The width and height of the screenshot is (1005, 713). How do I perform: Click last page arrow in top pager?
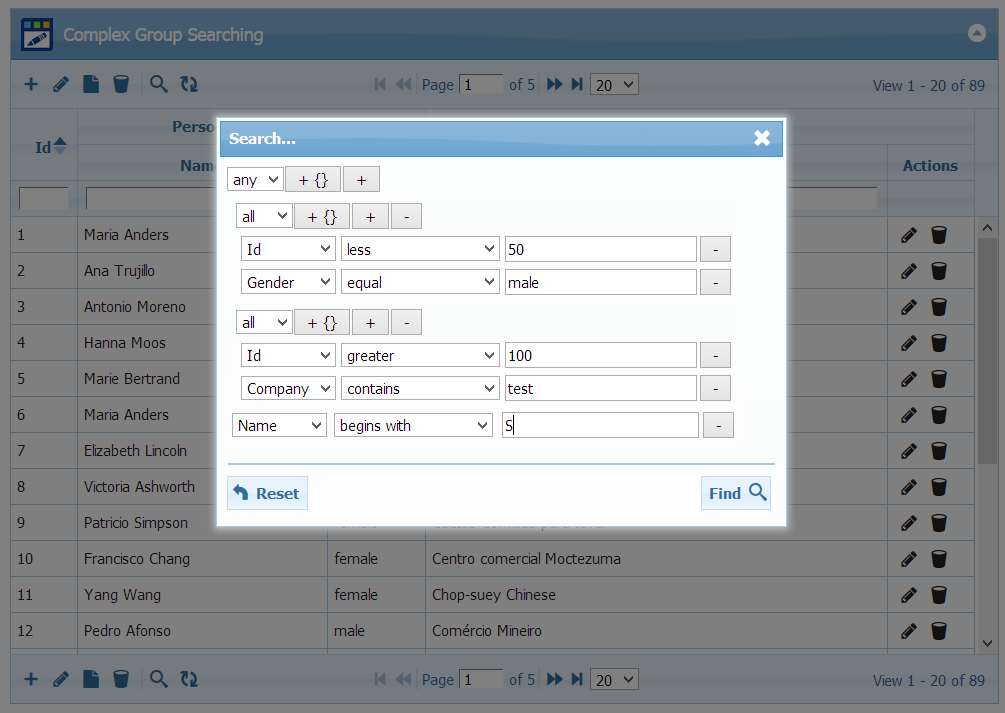(x=577, y=84)
